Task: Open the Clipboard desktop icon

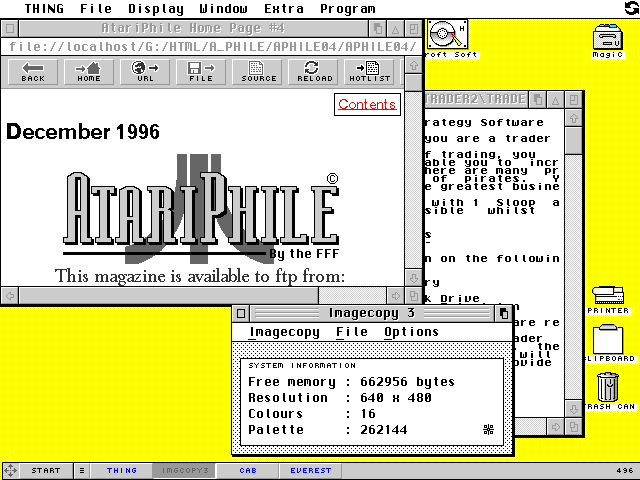Action: 608,344
